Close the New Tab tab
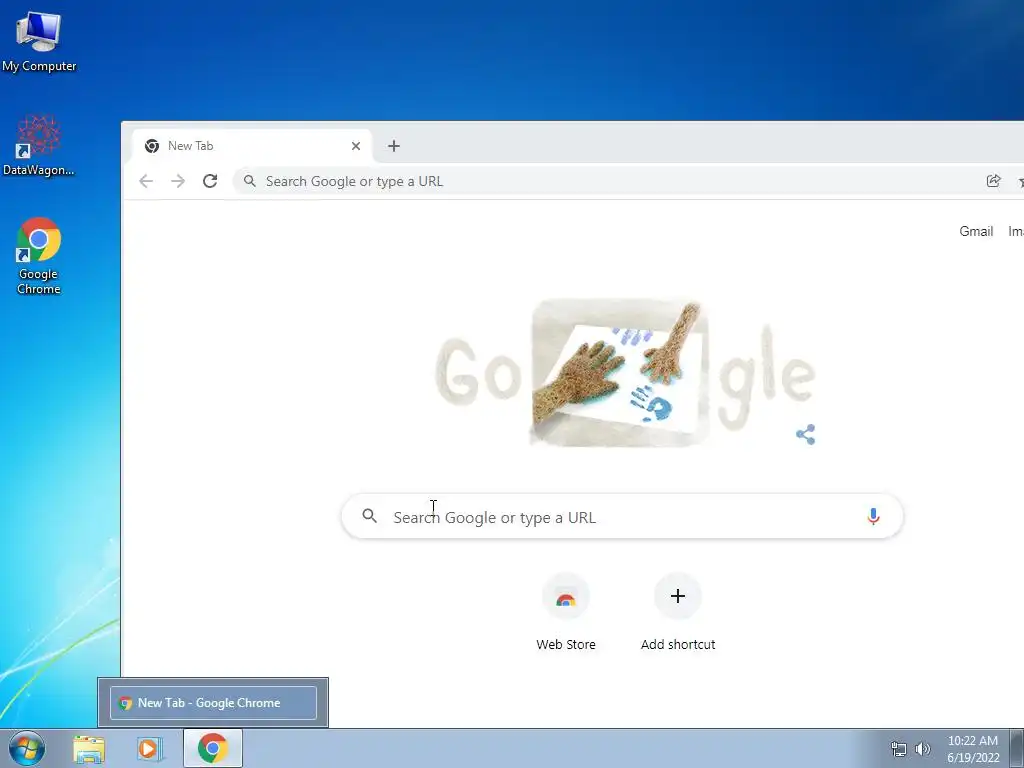Screen dimensions: 1024x768 pos(356,146)
